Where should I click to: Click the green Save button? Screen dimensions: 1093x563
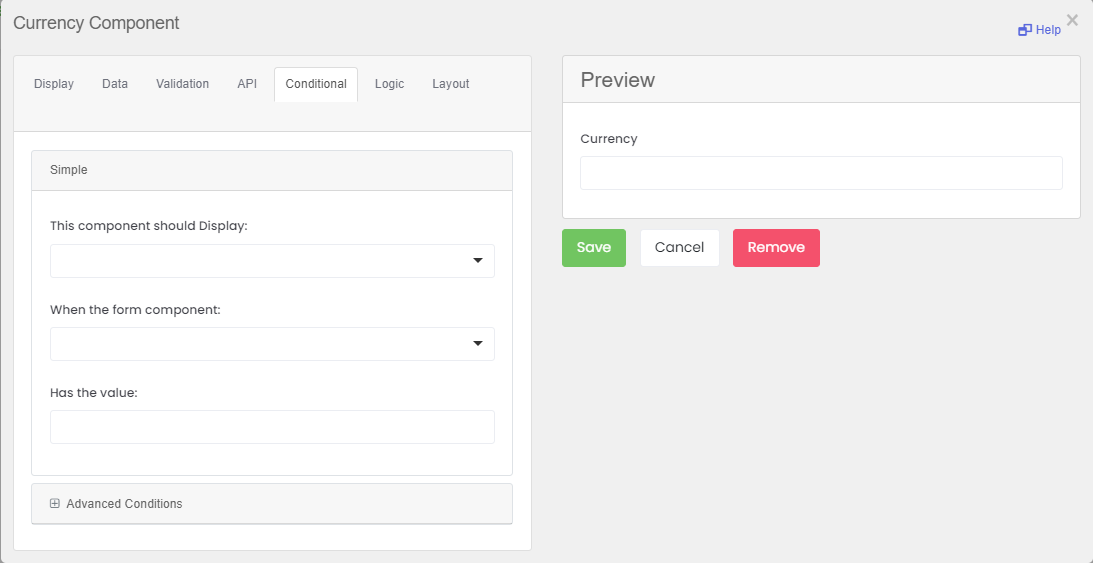[x=594, y=247]
